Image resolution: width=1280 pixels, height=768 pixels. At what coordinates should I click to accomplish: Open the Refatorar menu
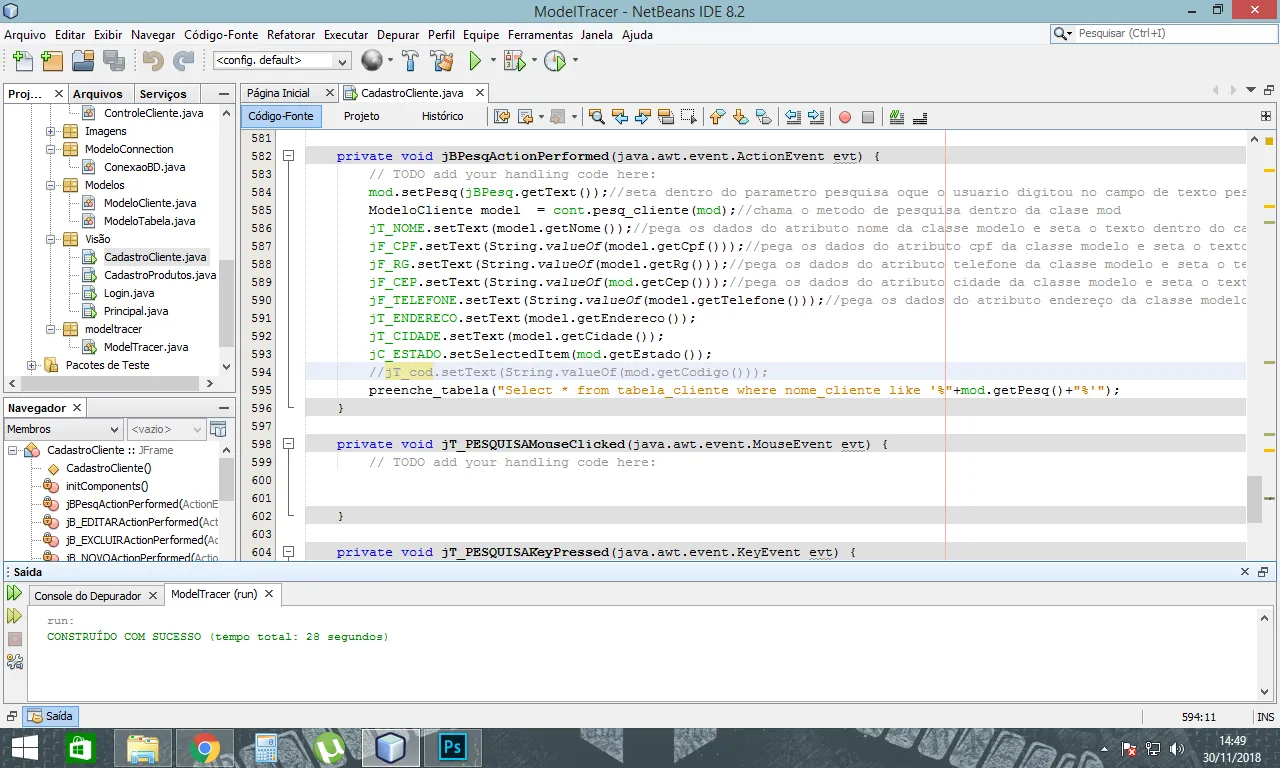[291, 34]
